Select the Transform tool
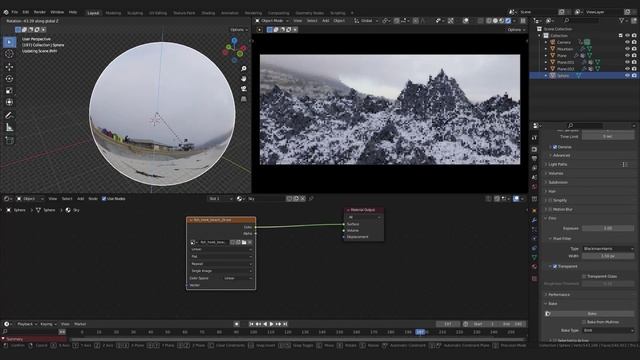This screenshot has width=640, height=360. tap(9, 102)
